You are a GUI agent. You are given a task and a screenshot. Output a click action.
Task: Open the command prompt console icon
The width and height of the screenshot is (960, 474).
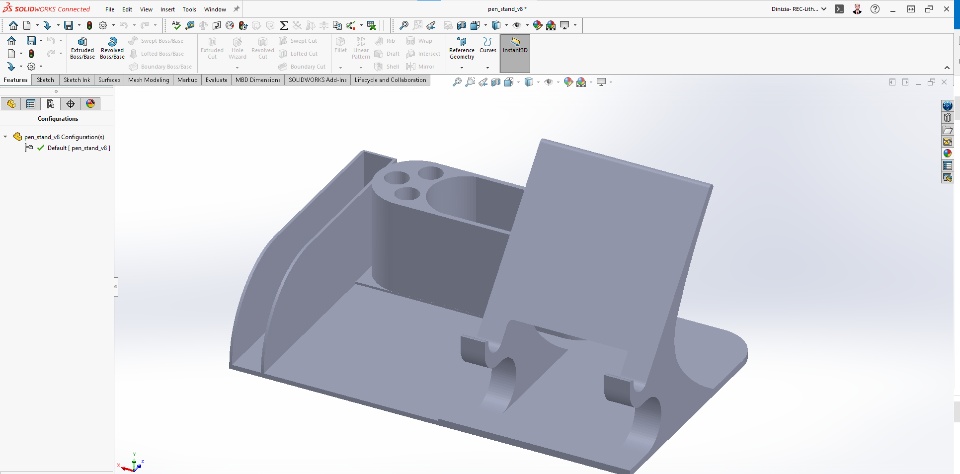pos(840,9)
